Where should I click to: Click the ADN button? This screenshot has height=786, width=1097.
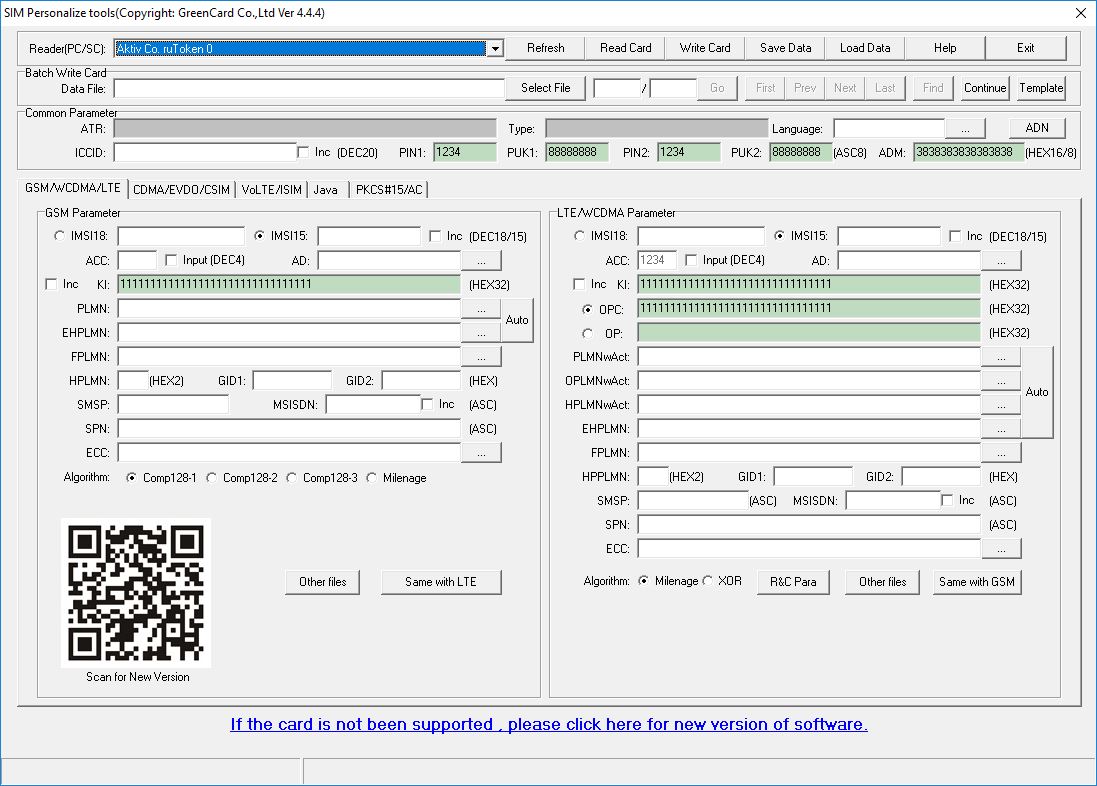click(1037, 128)
